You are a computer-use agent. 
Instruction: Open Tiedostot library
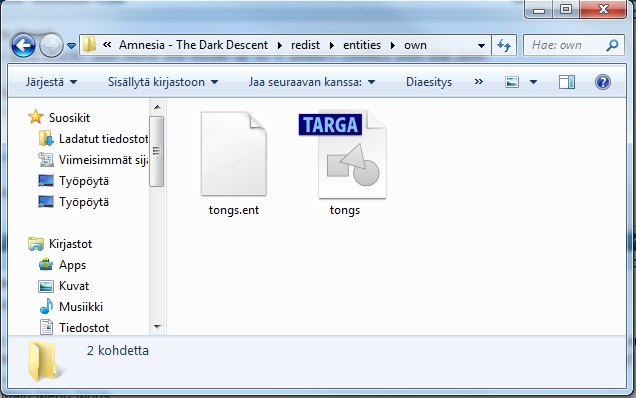74,328
